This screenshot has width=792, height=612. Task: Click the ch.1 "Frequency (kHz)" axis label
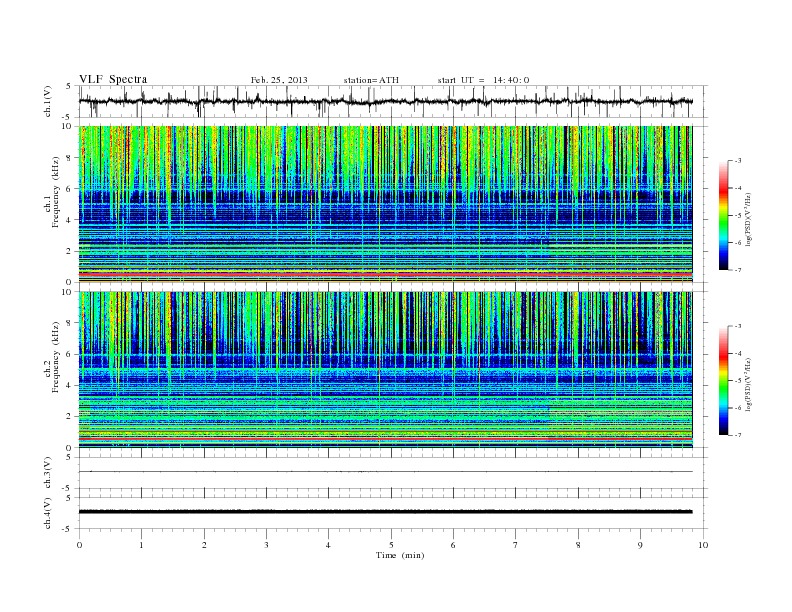[56, 192]
